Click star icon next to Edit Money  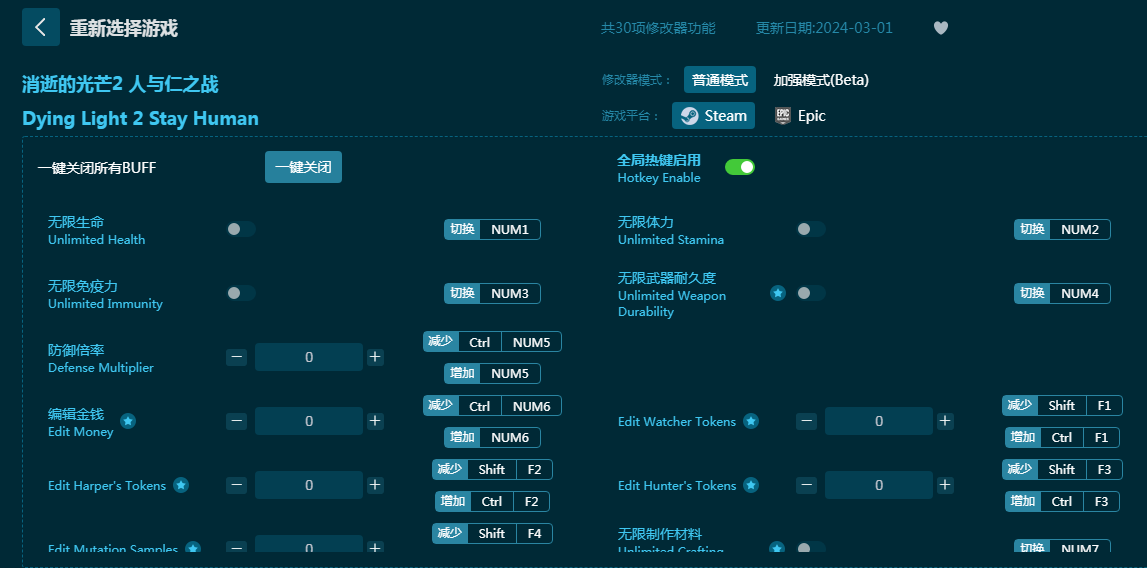click(x=128, y=421)
